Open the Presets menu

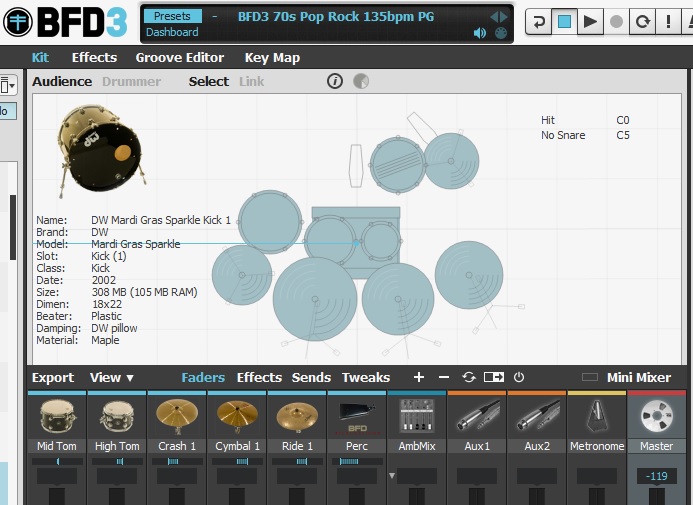pos(172,16)
